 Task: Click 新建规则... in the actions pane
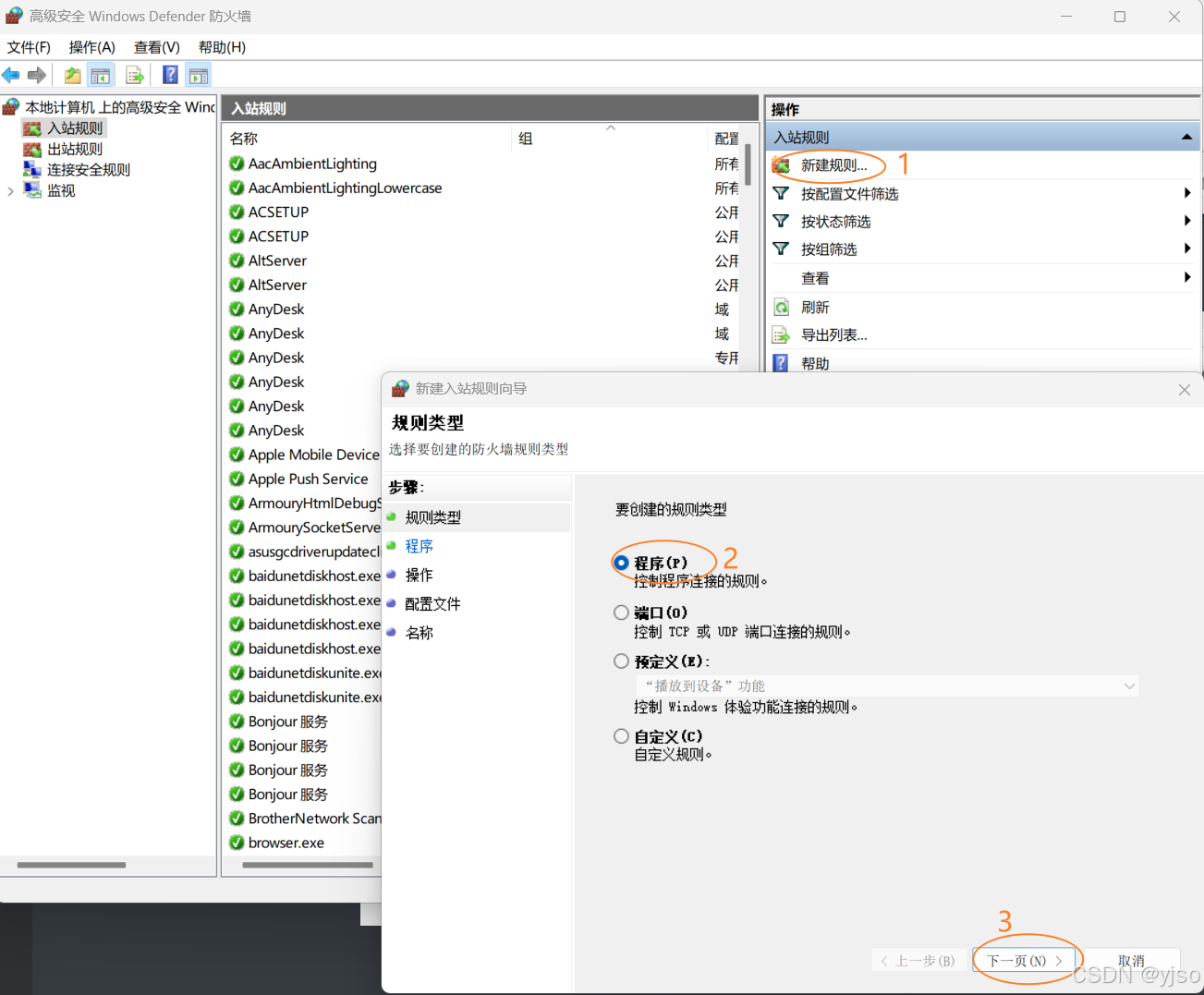point(833,165)
